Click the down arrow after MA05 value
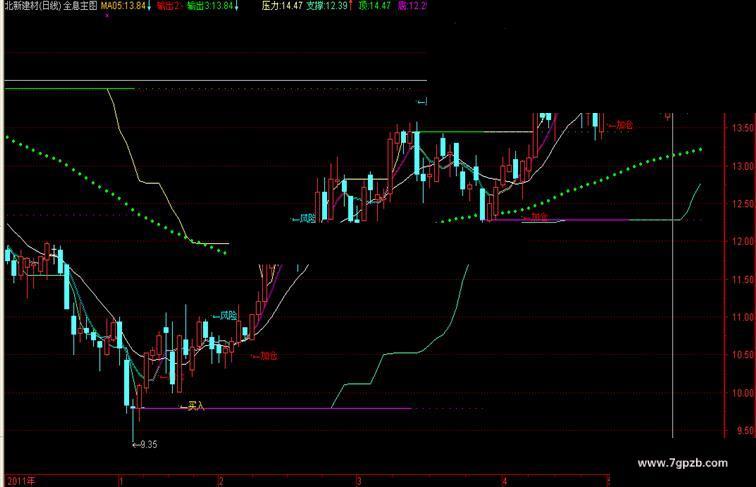The width and height of the screenshot is (756, 487). tap(149, 6)
